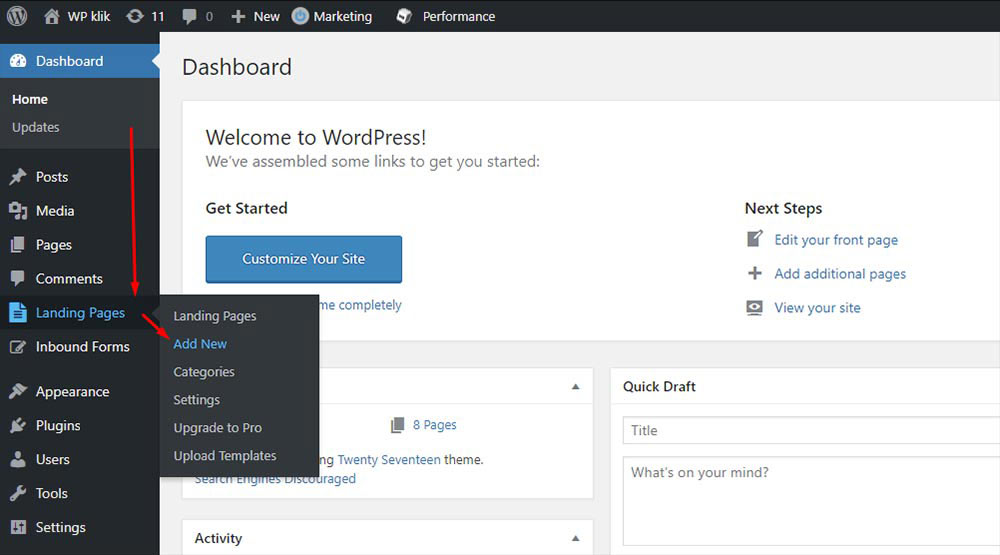Click the Landing Pages document icon

[x=18, y=313]
